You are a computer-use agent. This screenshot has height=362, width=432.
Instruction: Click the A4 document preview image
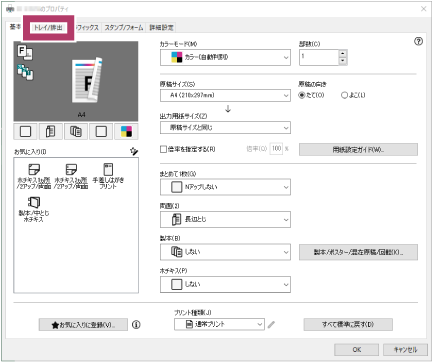(87, 80)
